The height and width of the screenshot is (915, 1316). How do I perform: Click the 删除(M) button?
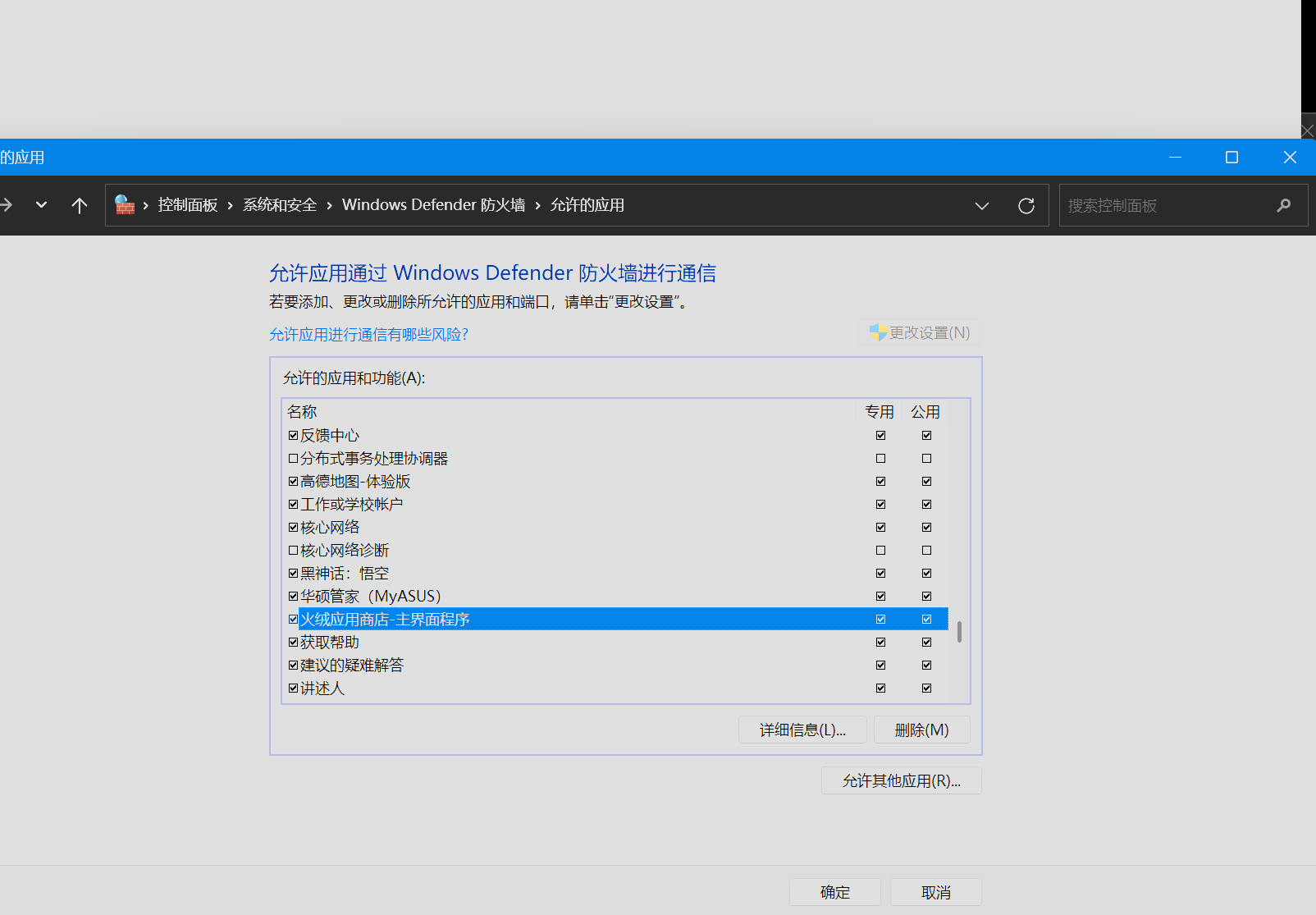click(922, 730)
